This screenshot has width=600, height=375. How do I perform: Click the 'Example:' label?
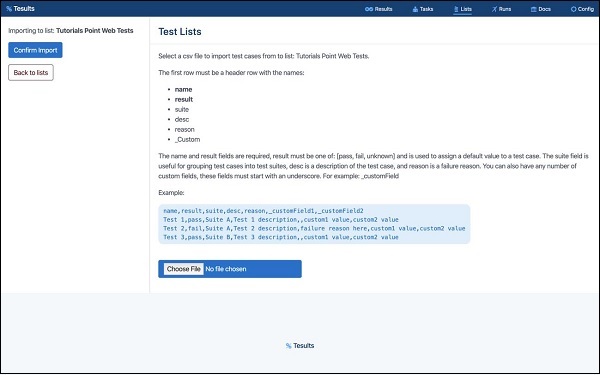pos(171,193)
